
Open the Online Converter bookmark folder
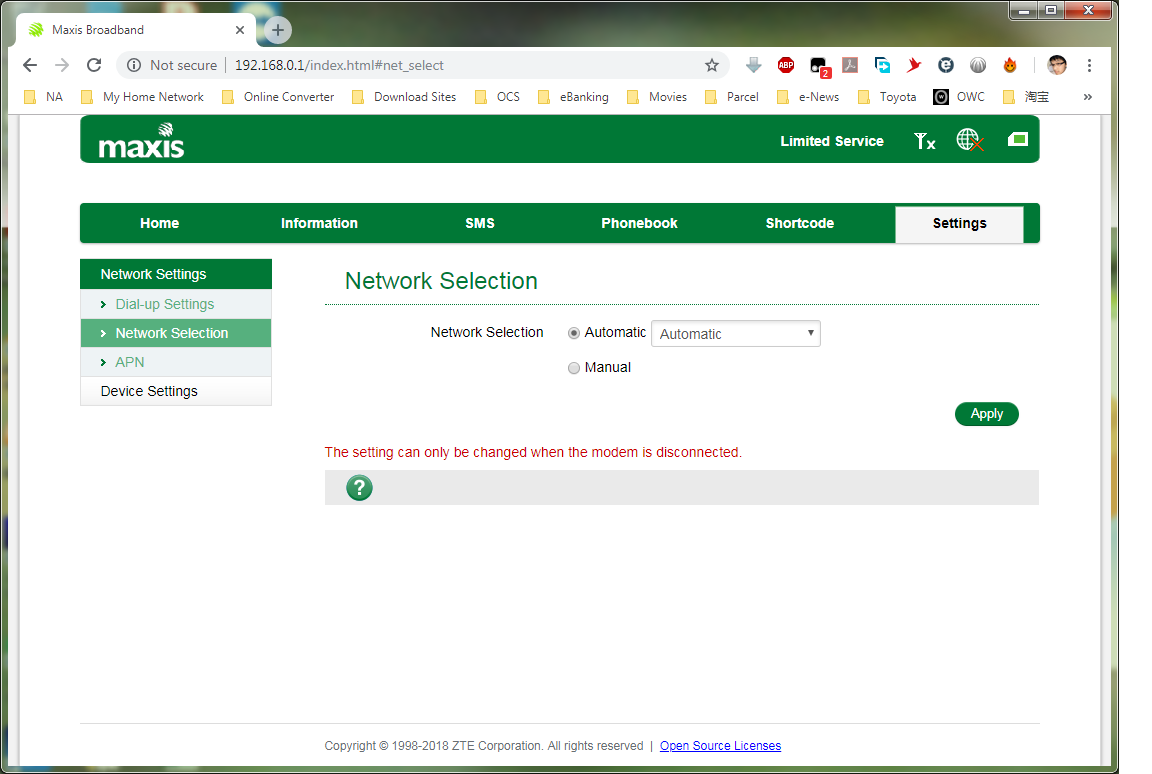278,97
